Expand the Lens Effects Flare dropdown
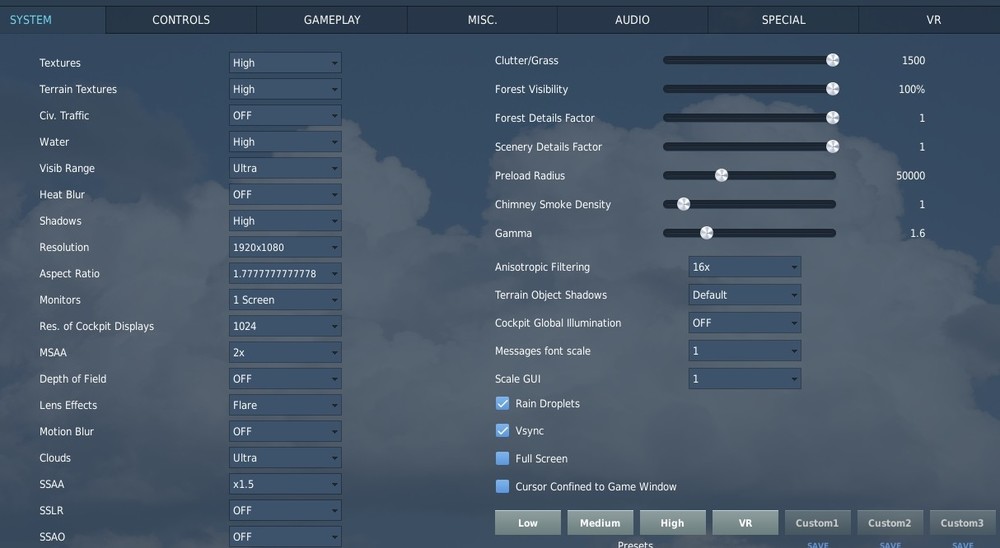The image size is (1000, 548). point(285,405)
